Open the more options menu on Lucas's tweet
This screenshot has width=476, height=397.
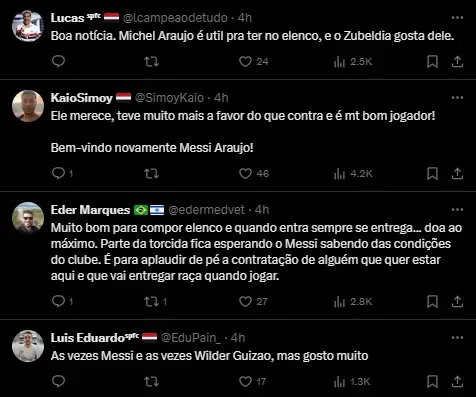[x=457, y=17]
